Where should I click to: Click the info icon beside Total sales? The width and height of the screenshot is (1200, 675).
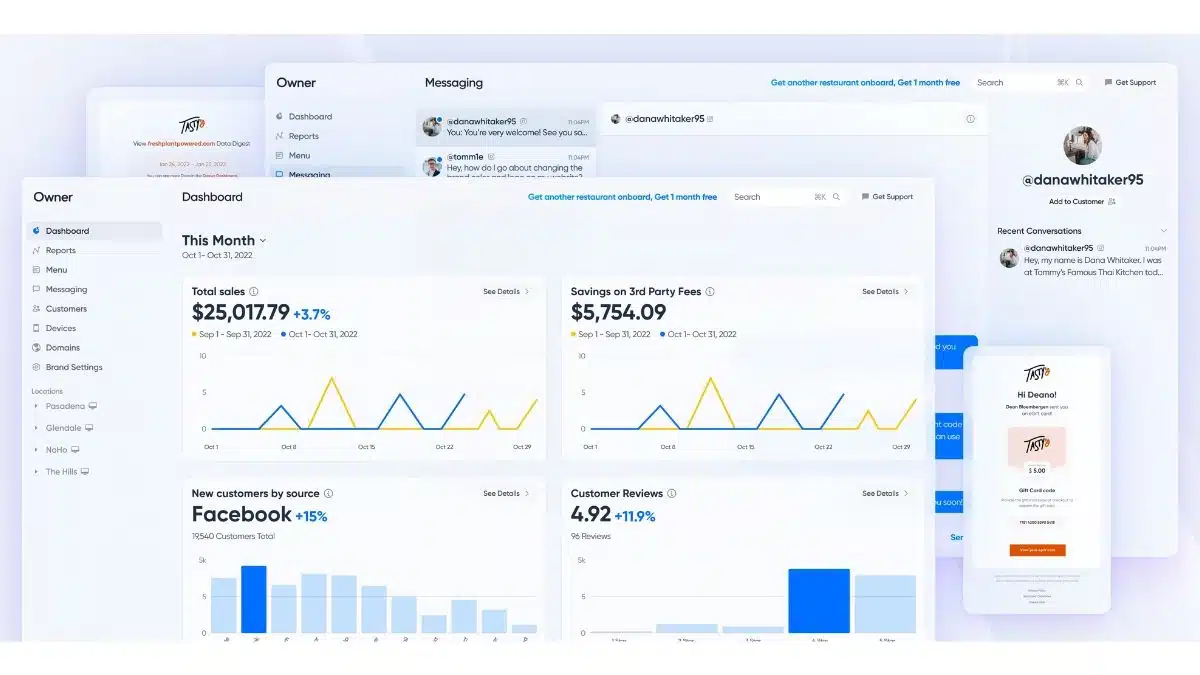[x=253, y=291]
